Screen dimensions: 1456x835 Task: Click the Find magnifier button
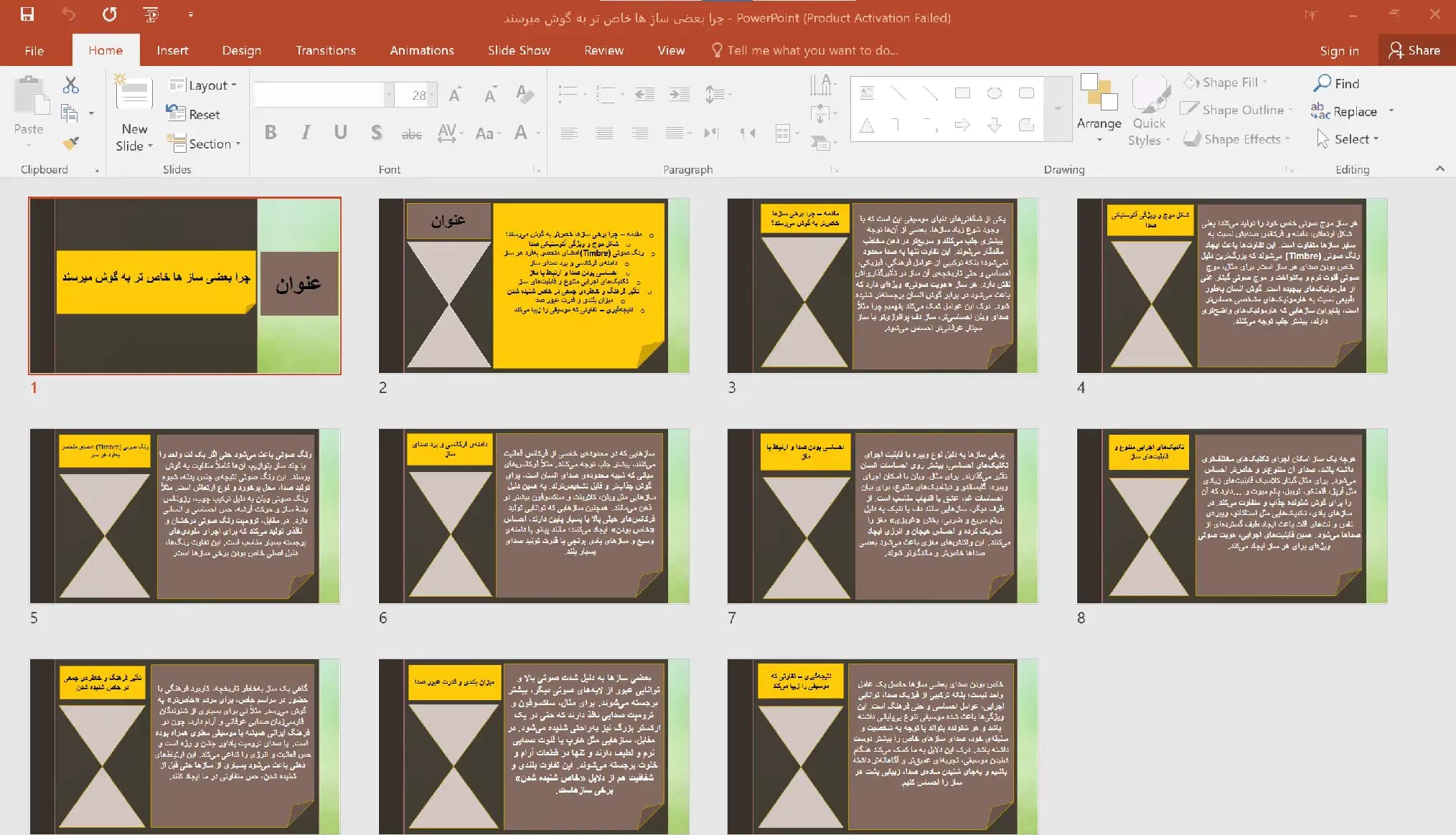point(1336,83)
